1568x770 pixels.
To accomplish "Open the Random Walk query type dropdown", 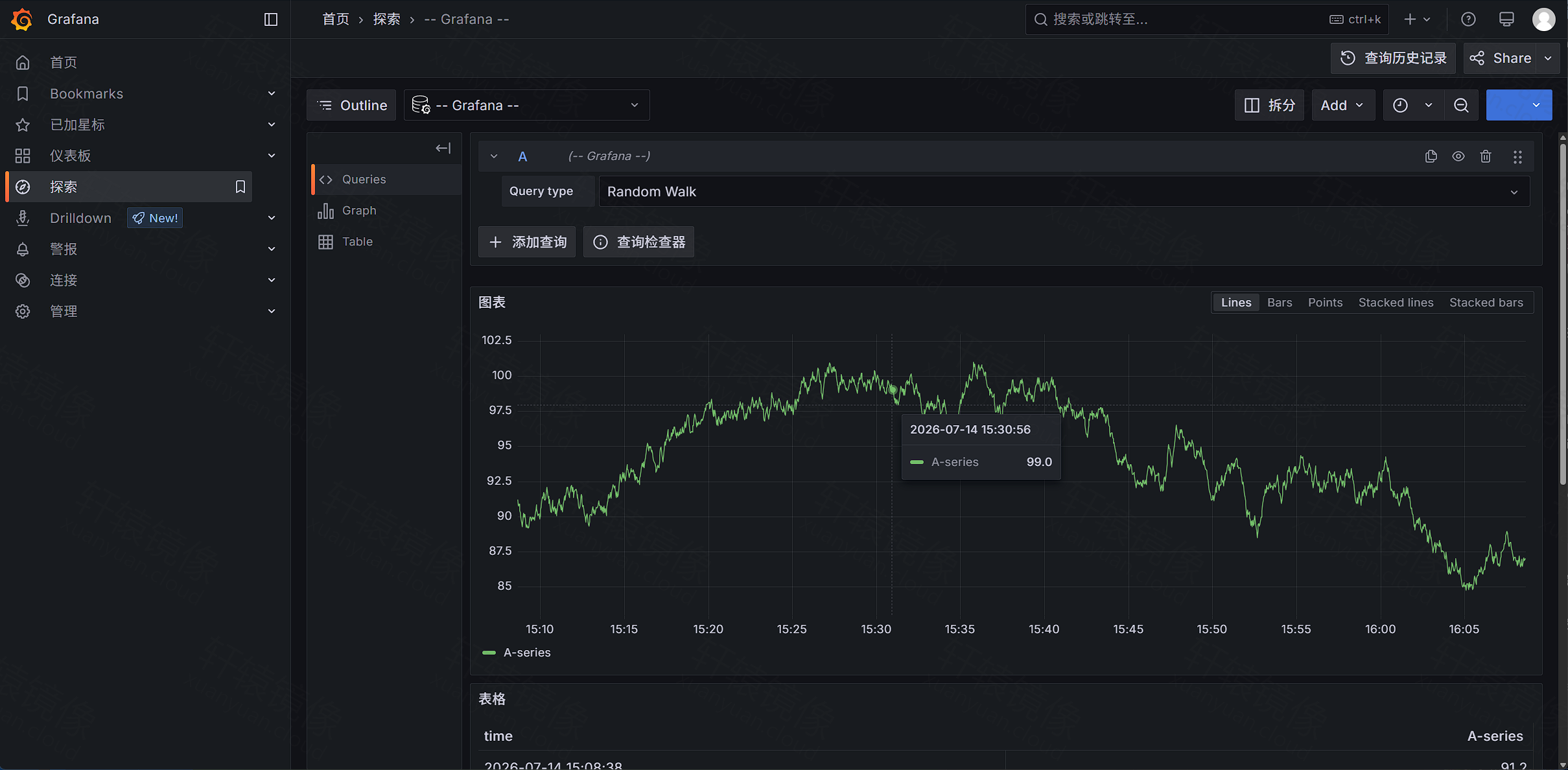I will pos(1064,192).
